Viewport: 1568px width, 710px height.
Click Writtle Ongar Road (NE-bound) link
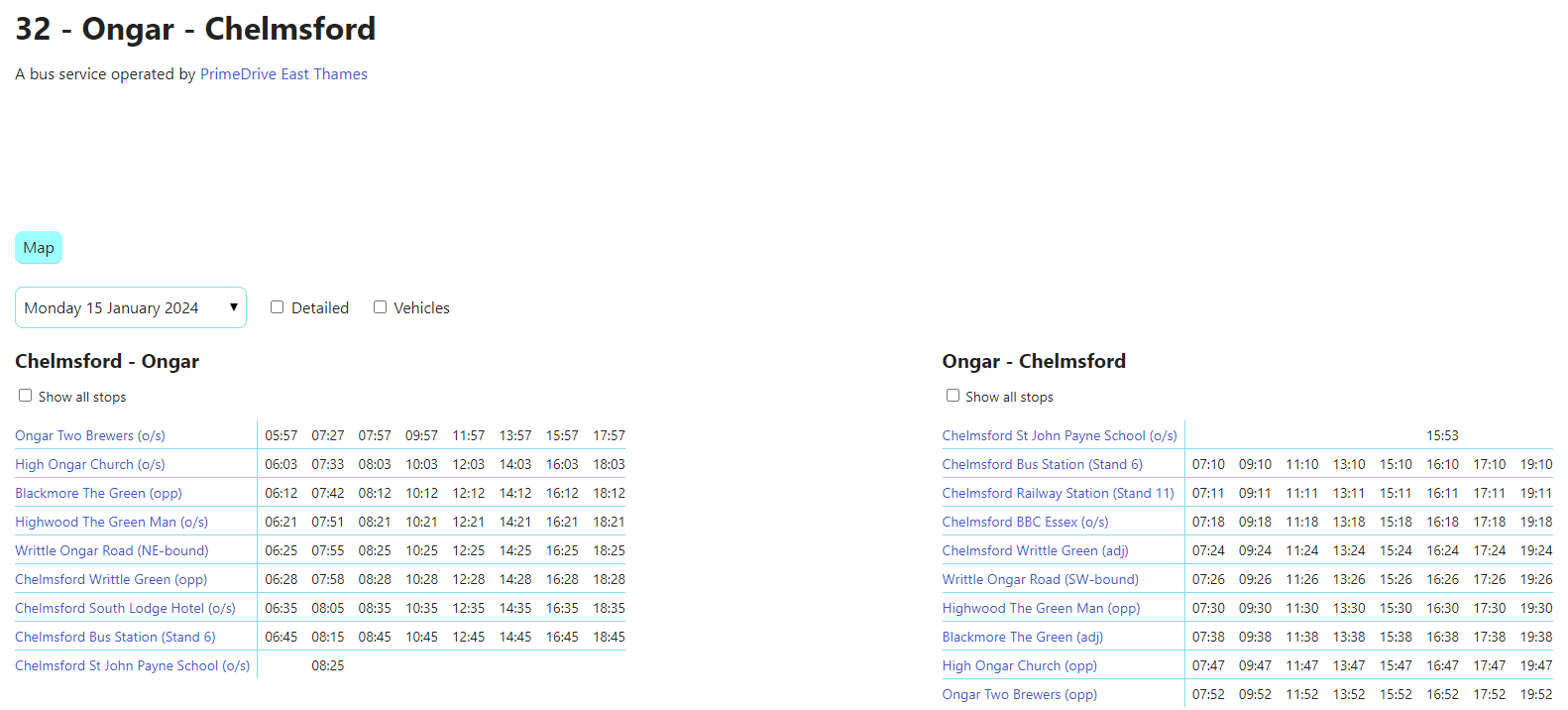pyautogui.click(x=112, y=550)
